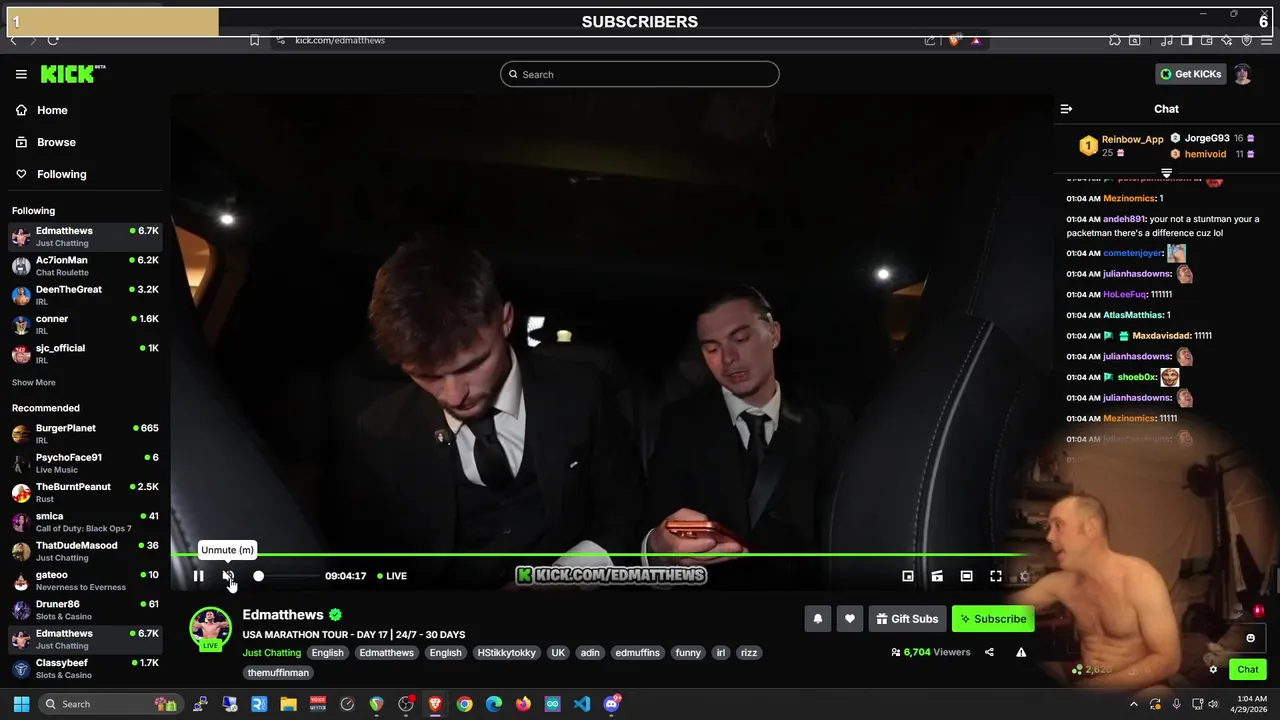This screenshot has height=720, width=1280.
Task: Open File Explorer from the taskbar
Action: pos(288,704)
